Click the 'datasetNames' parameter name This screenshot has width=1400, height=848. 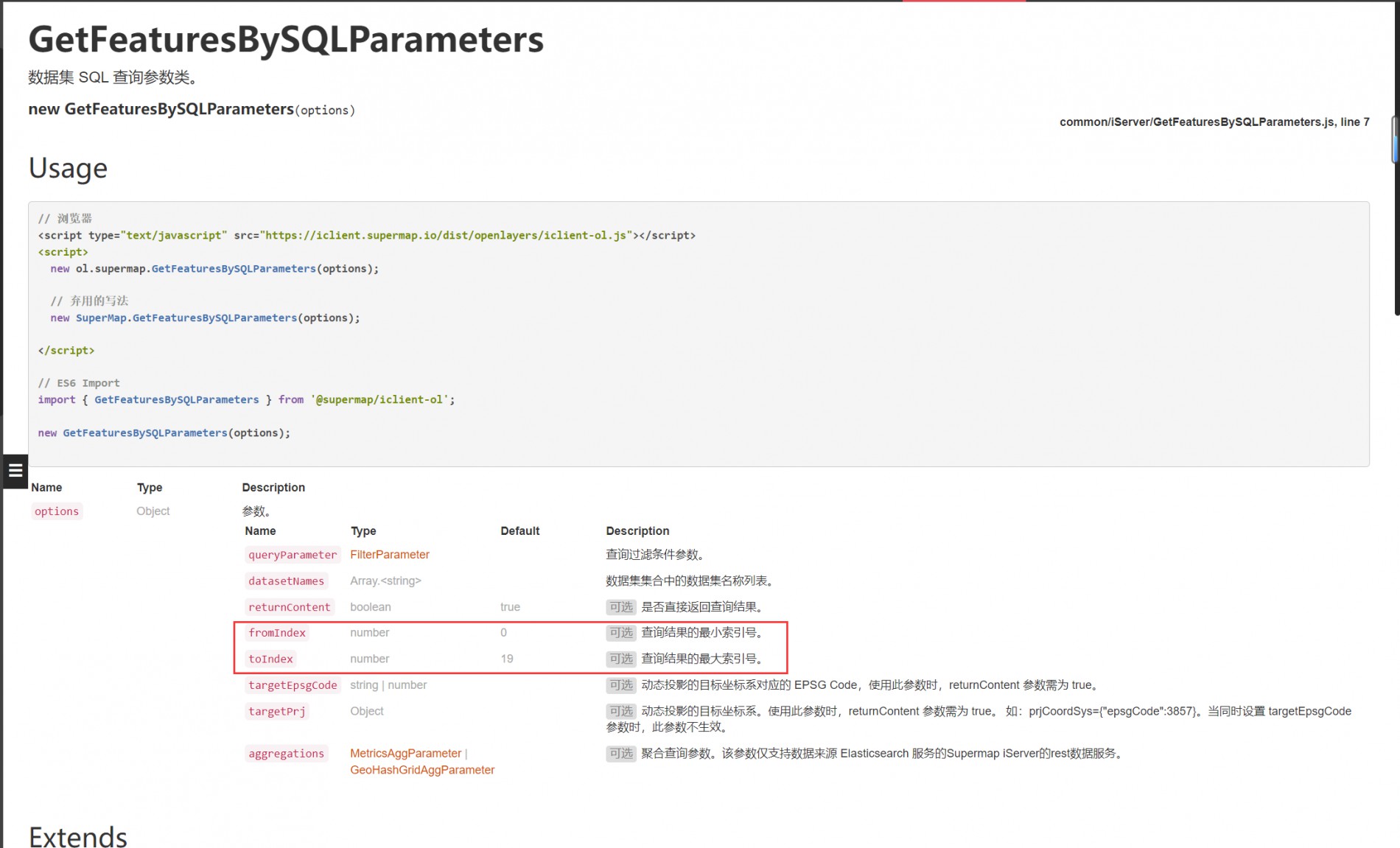tap(286, 581)
